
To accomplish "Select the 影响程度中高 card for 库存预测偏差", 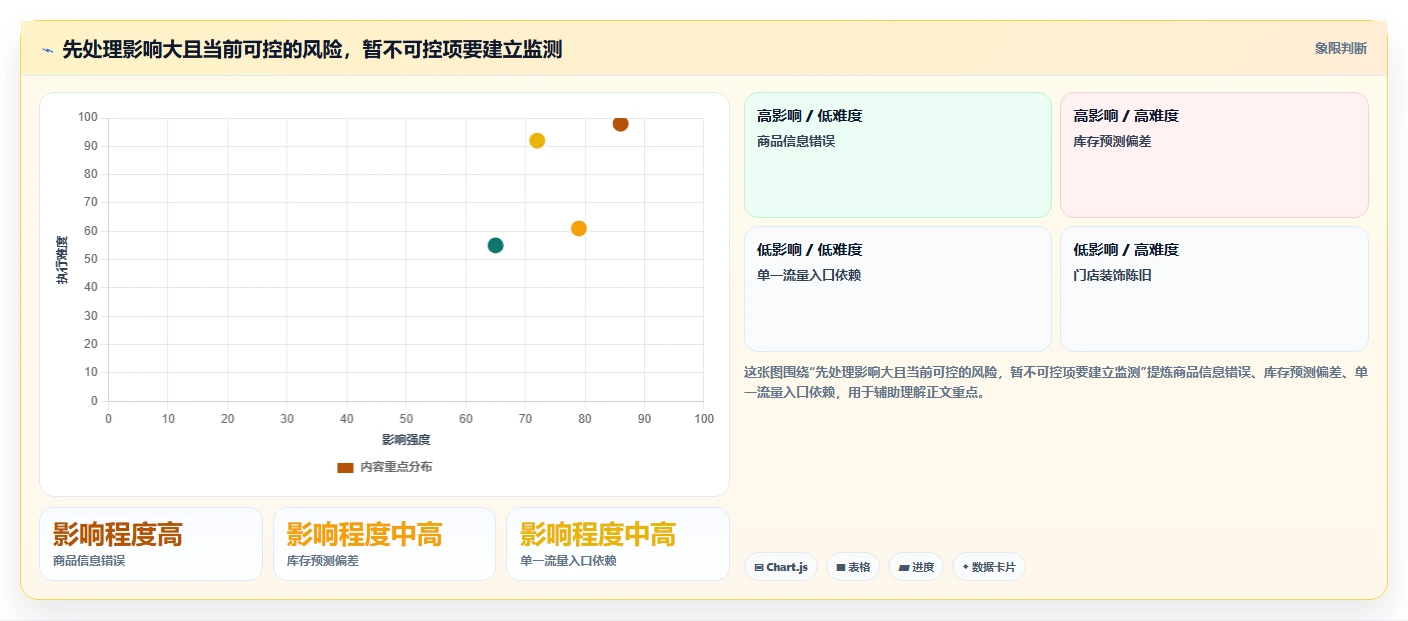I will point(384,544).
